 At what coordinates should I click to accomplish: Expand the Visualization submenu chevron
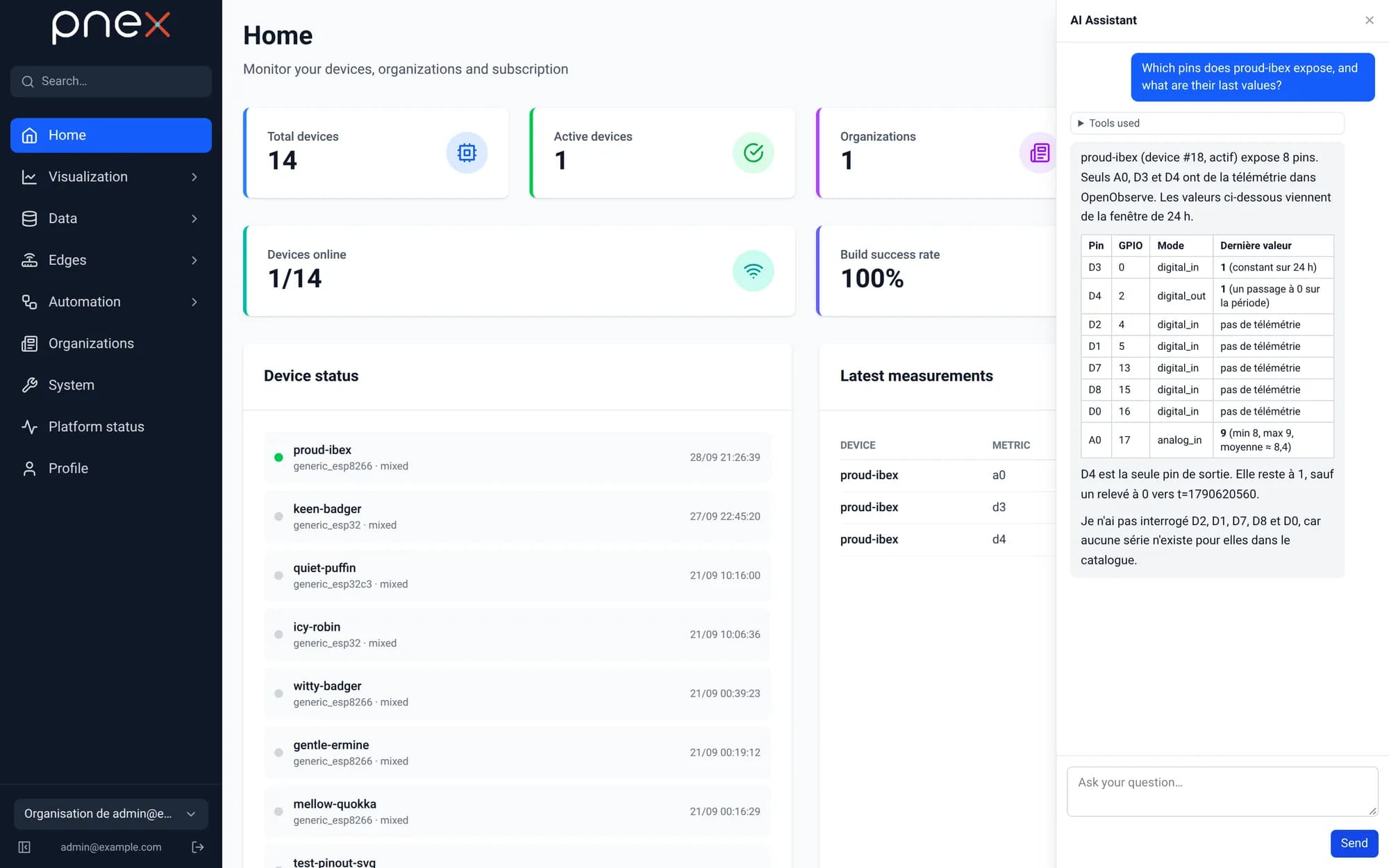(x=194, y=177)
